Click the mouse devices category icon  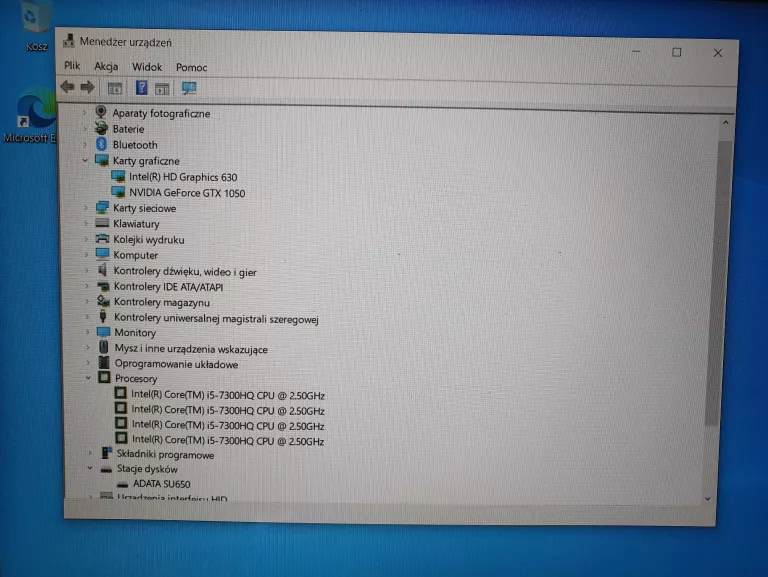coord(103,347)
